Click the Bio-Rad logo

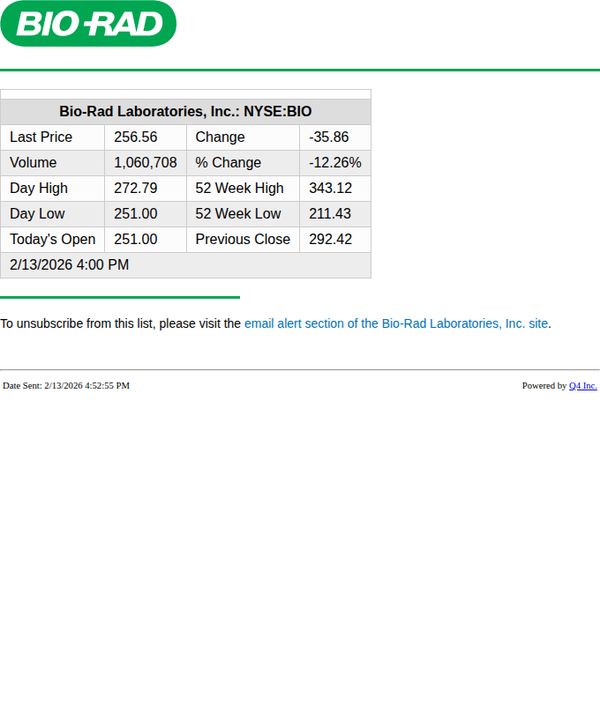[88, 23]
